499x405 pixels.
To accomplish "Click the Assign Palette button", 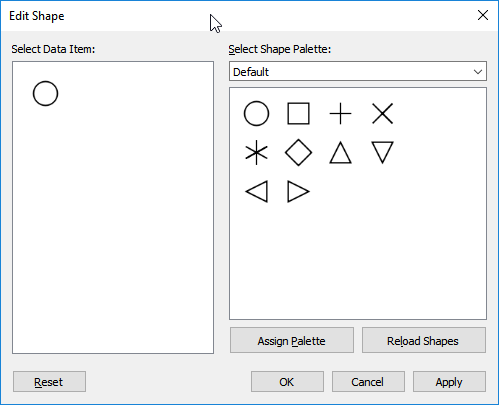I will (292, 340).
